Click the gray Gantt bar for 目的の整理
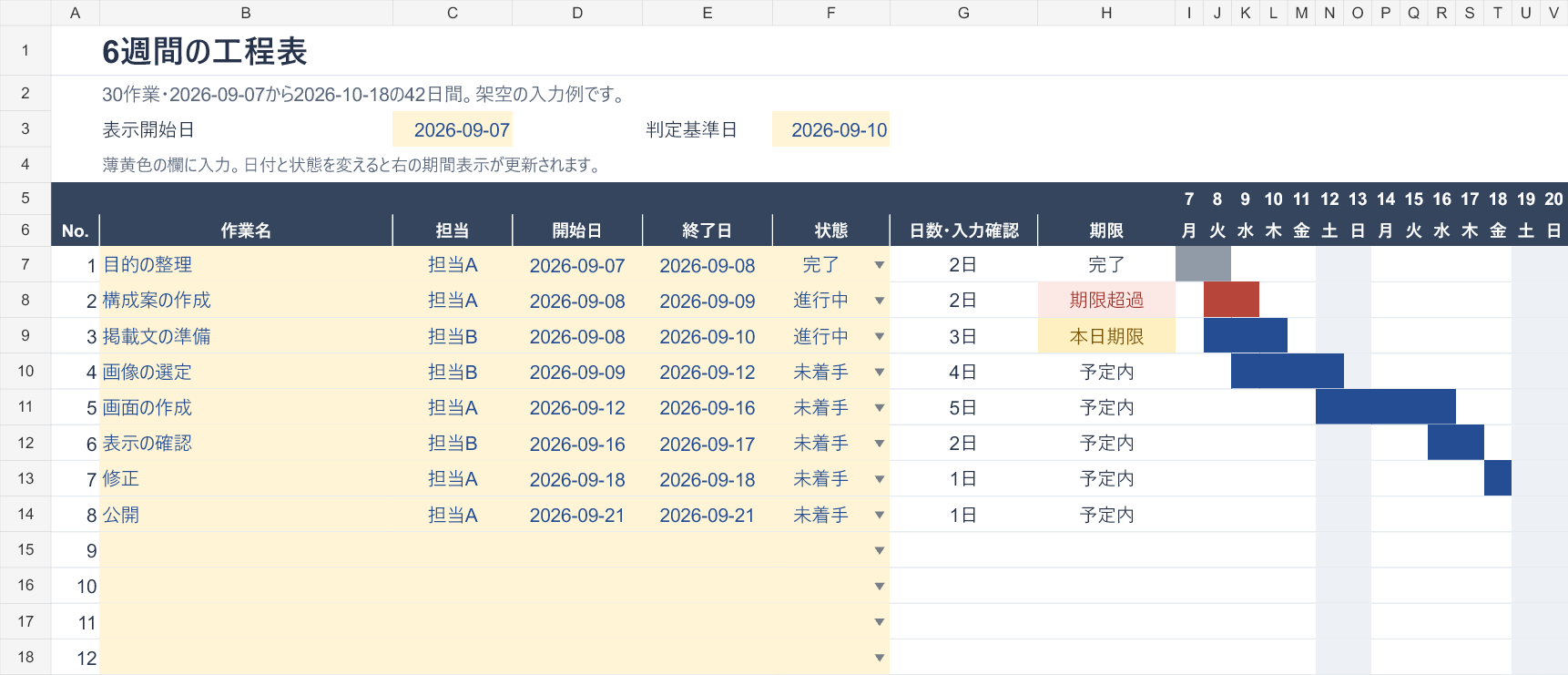This screenshot has width=1568, height=675. coord(1203,265)
